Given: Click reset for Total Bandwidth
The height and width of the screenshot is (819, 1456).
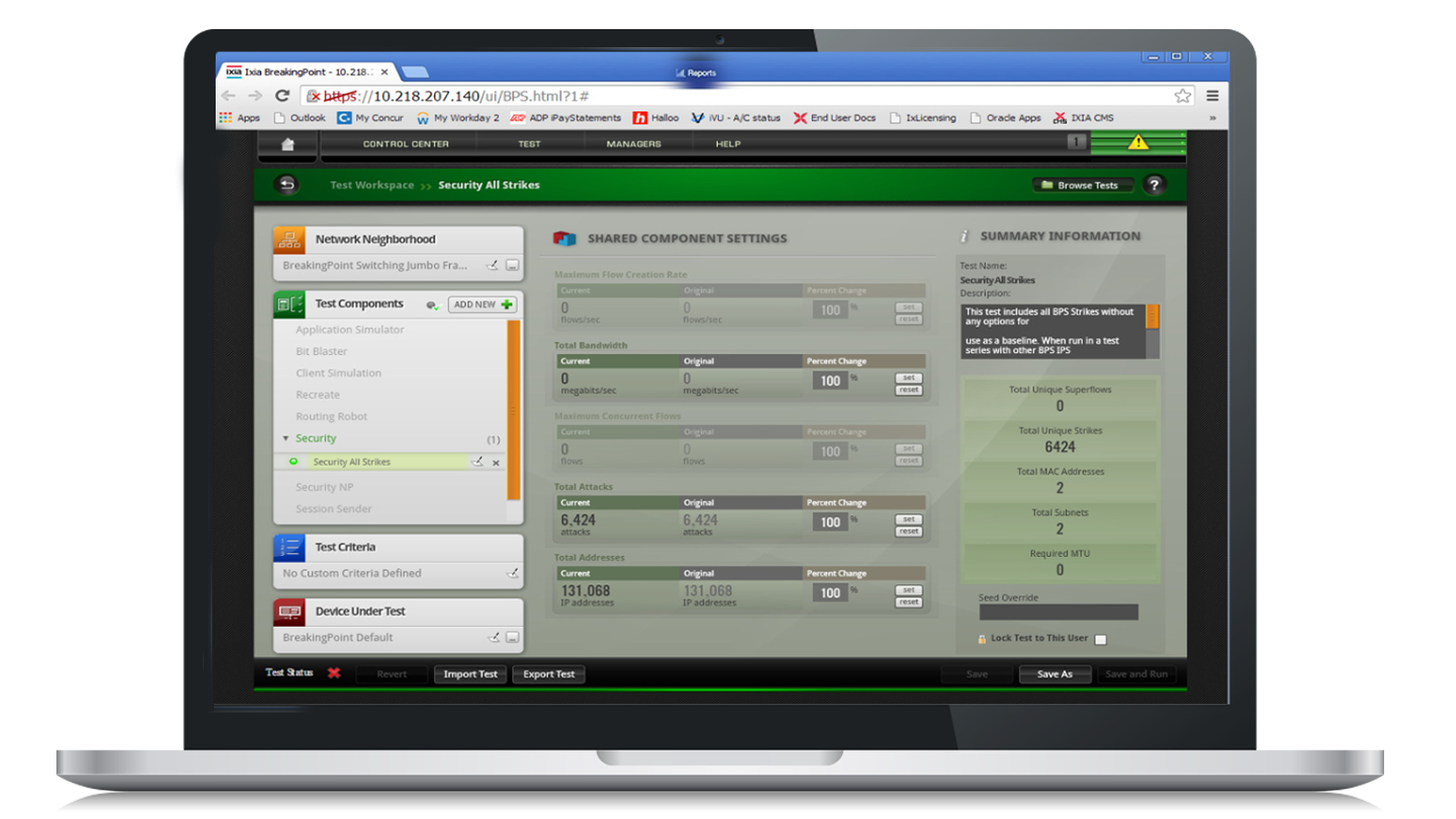Looking at the screenshot, I should click(909, 389).
